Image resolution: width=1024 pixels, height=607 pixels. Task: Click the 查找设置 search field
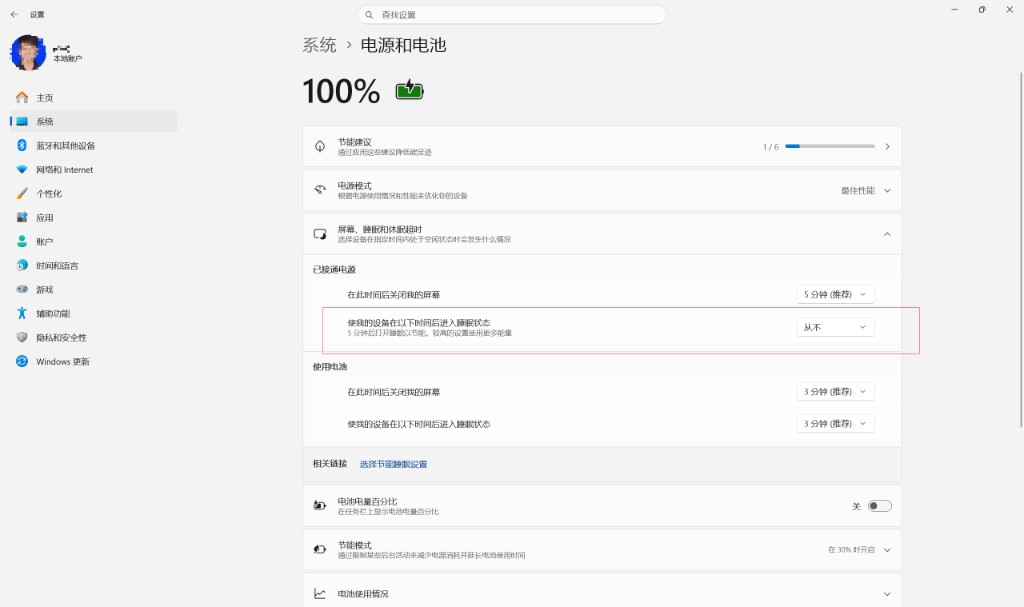coord(512,14)
